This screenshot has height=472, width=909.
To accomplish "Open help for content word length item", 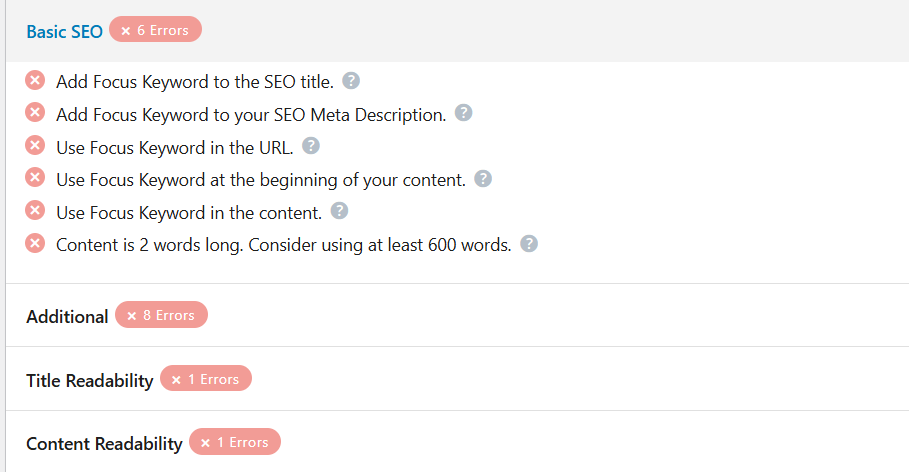I will (x=529, y=244).
